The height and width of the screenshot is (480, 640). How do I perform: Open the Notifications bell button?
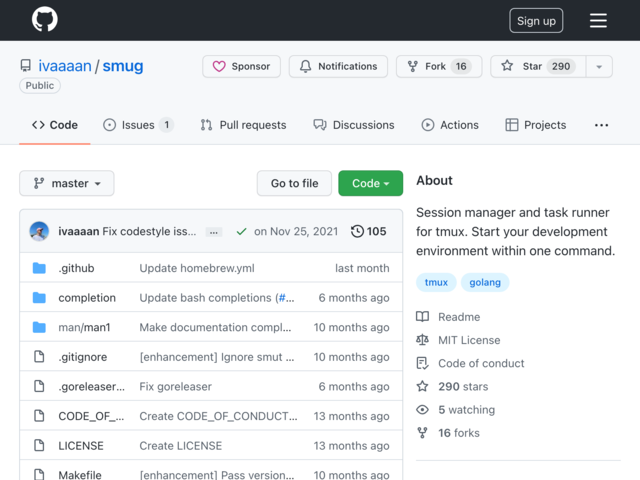(338, 67)
